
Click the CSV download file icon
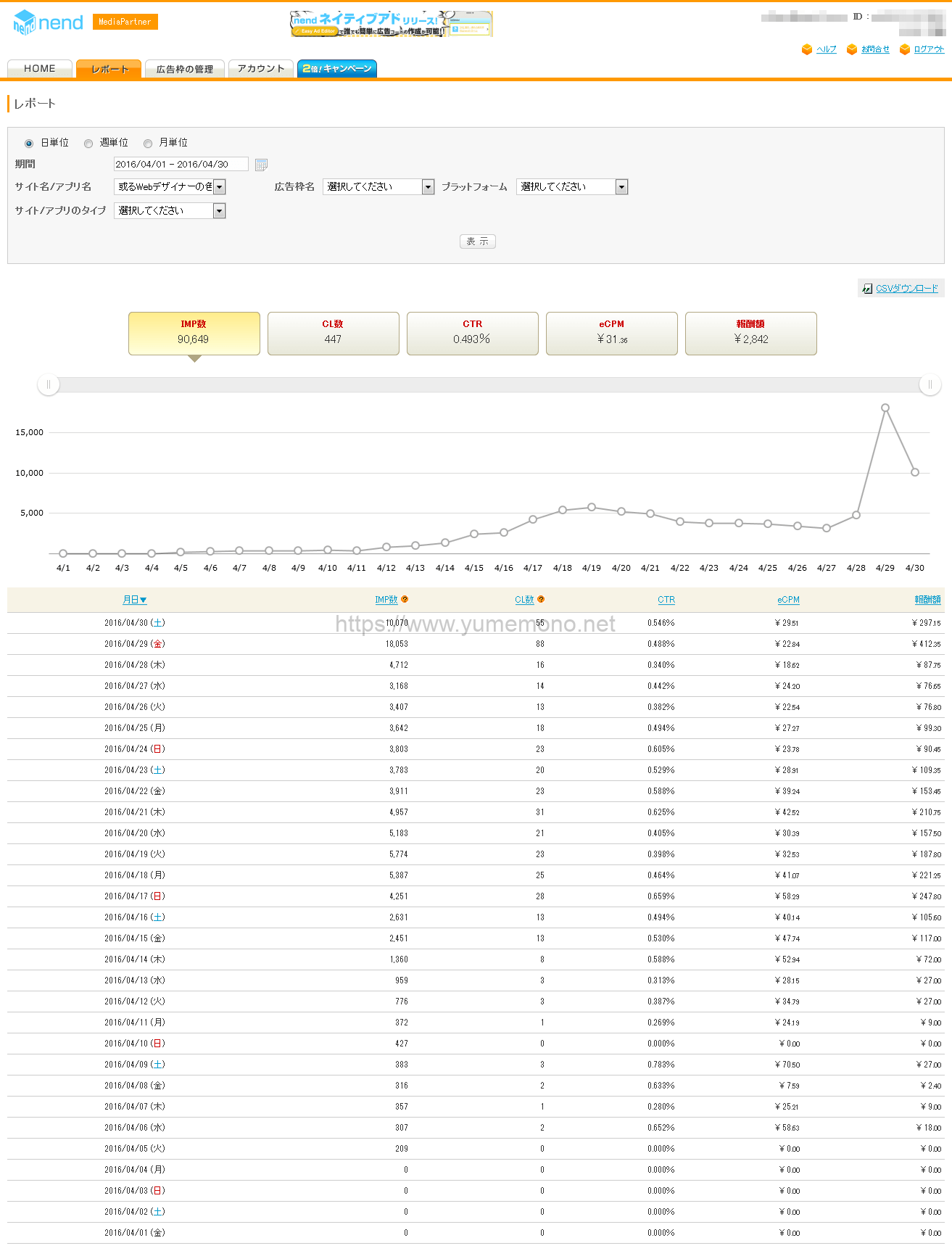867,289
